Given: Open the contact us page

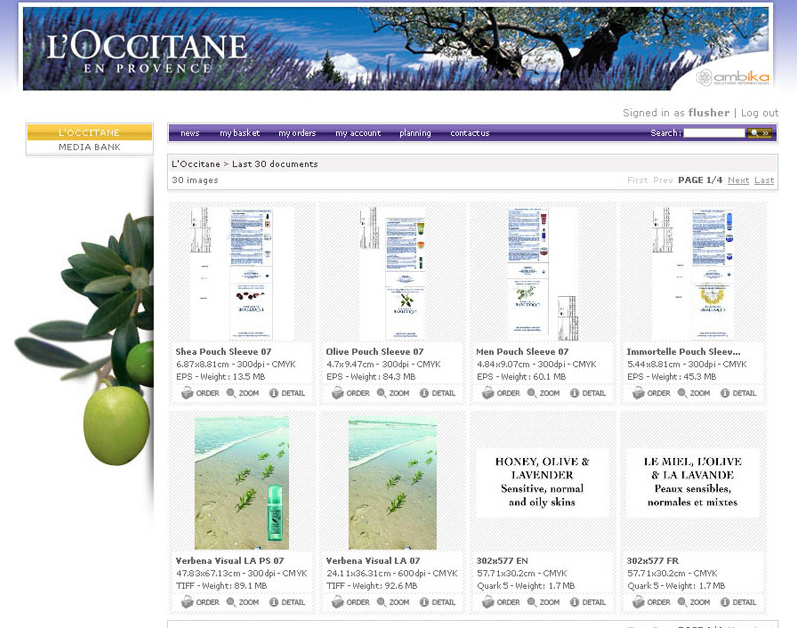Looking at the screenshot, I should point(470,133).
